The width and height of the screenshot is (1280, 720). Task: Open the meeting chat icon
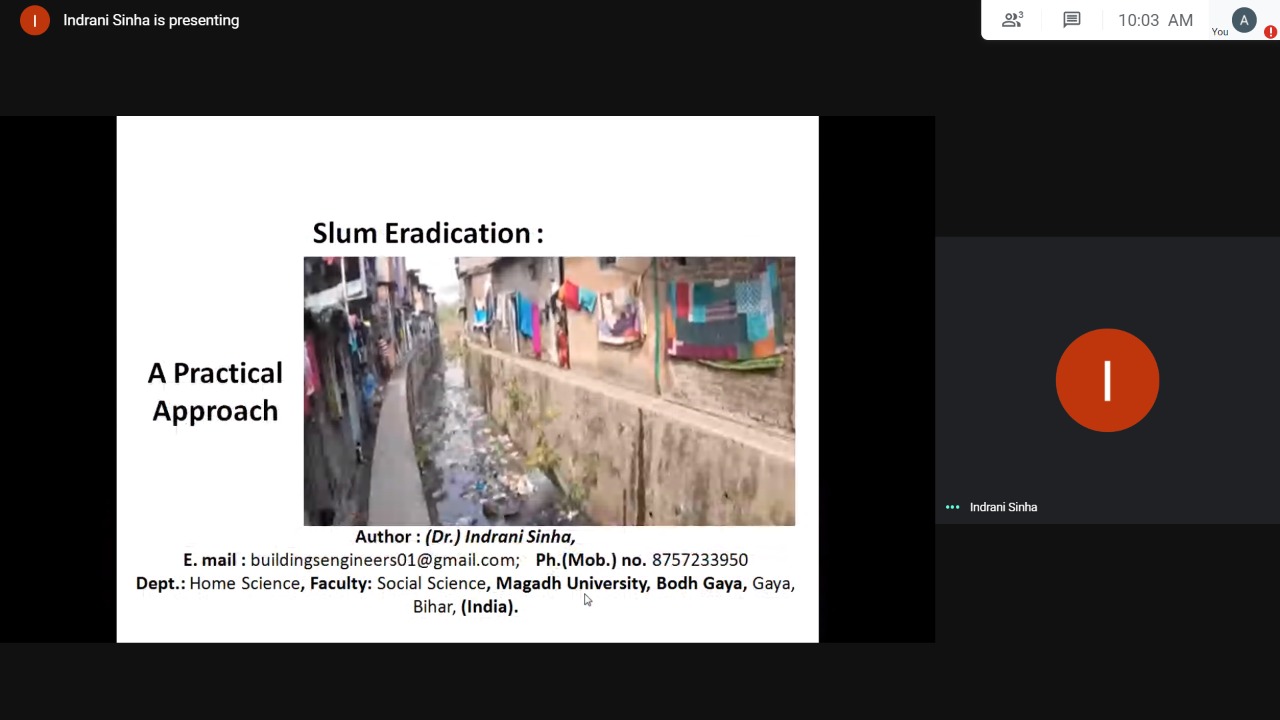(1072, 20)
